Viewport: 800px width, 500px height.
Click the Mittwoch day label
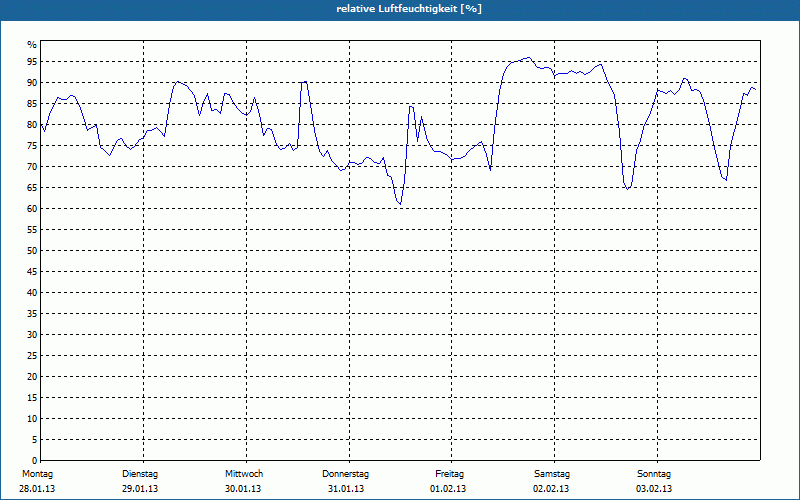(x=244, y=474)
